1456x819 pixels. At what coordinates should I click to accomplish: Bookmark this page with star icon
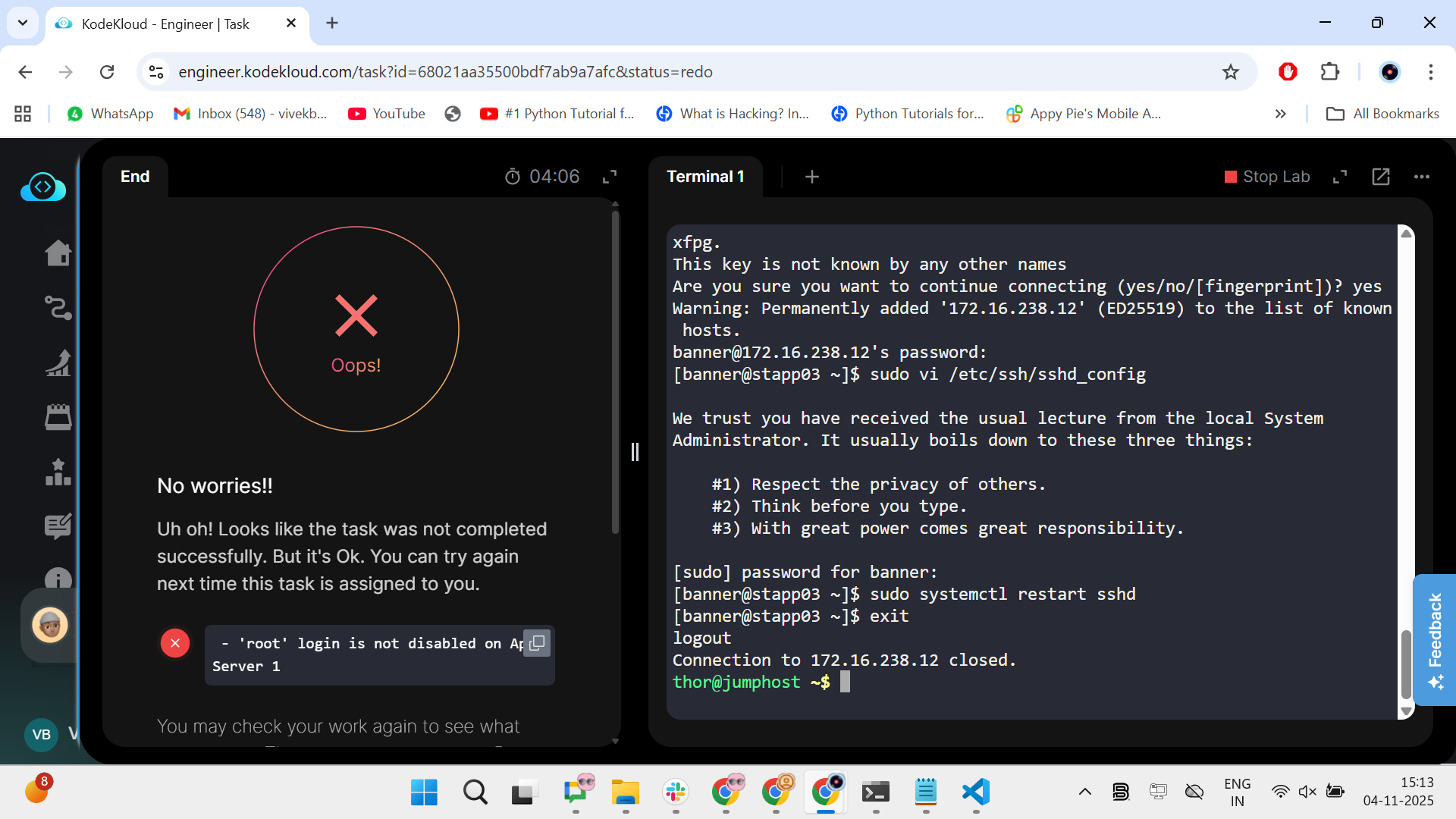pos(1230,72)
